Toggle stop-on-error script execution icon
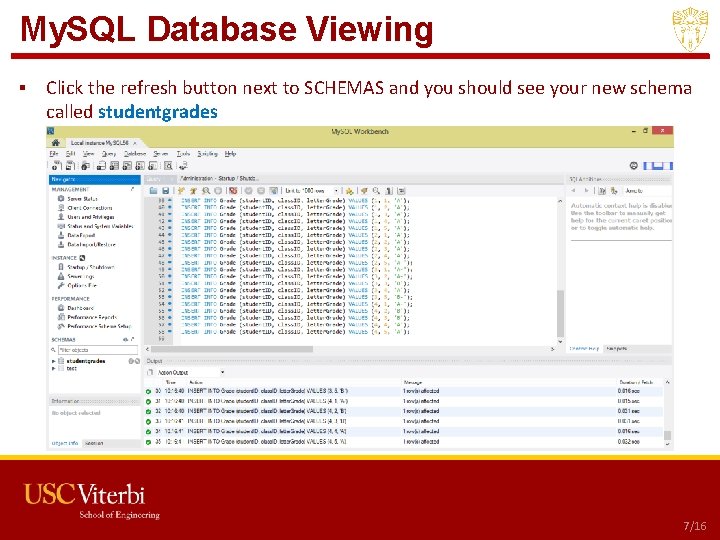Screen dimensions: 720x540 233,191
